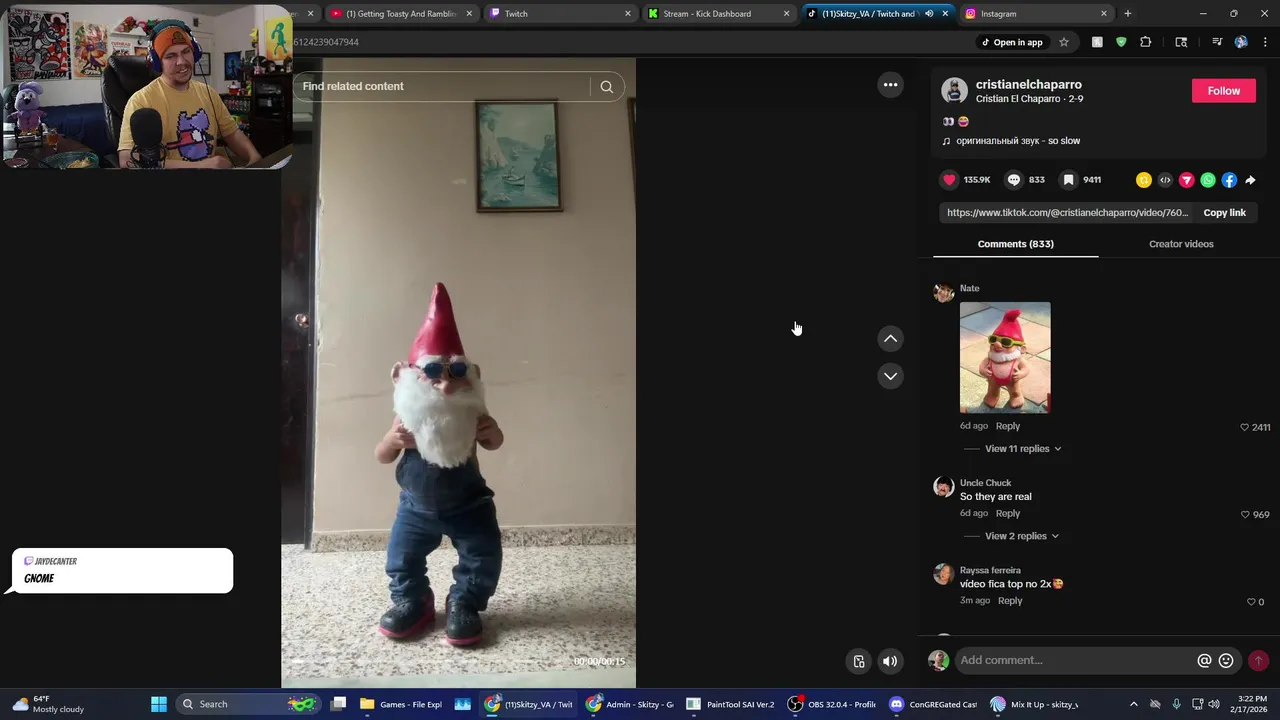
Task: Go to previous video with up arrow
Action: [890, 339]
